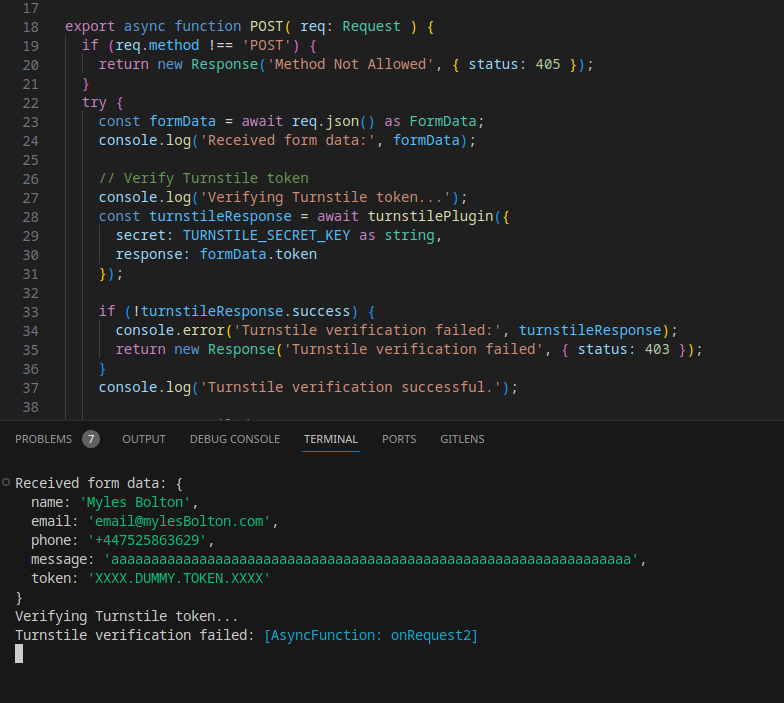The image size is (784, 703).
Task: Click the status value 403
Action: [x=658, y=349]
